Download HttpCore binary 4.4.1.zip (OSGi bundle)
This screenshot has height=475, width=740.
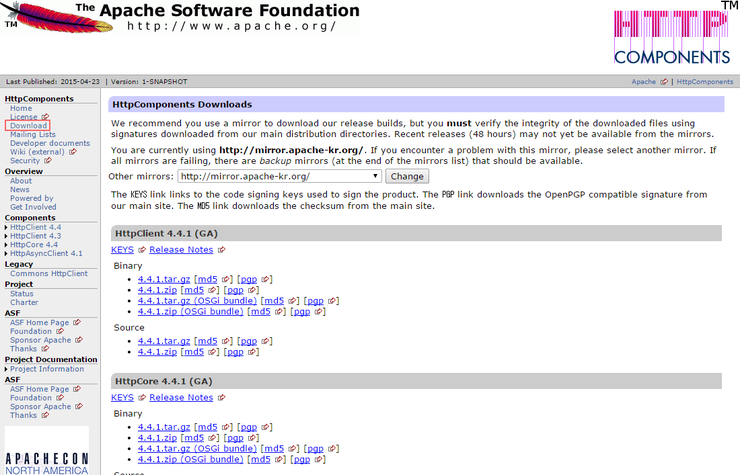tap(191, 459)
